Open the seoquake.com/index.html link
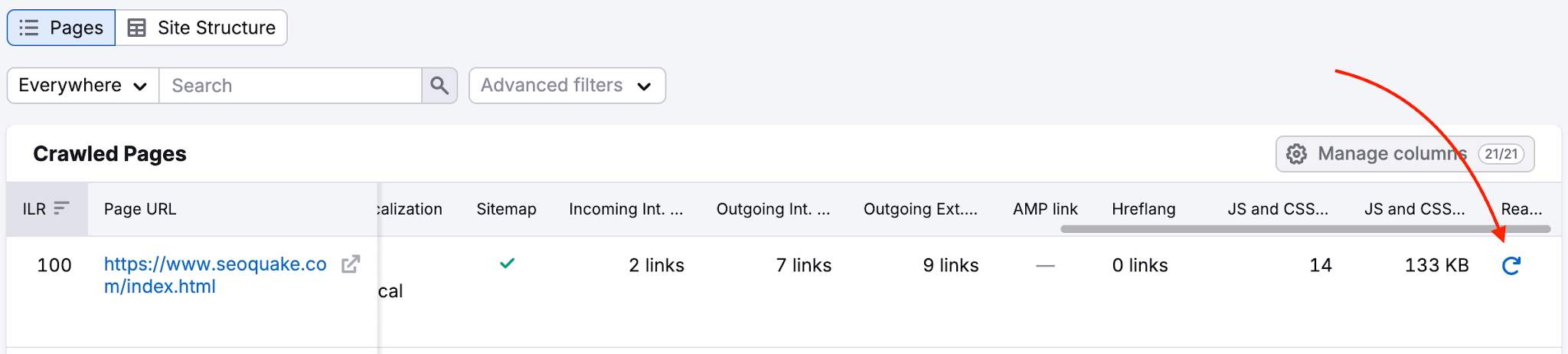 (x=215, y=275)
